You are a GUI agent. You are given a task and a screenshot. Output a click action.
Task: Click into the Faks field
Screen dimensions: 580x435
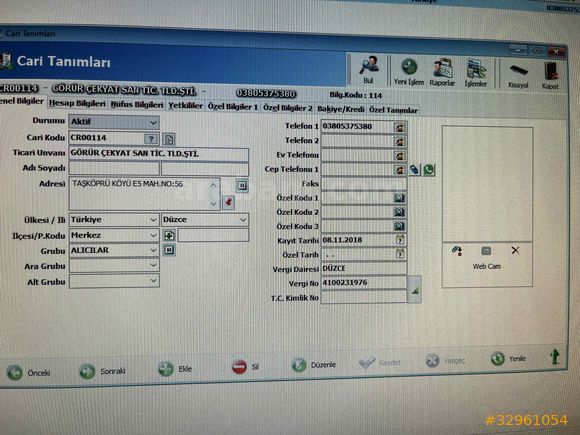(364, 184)
